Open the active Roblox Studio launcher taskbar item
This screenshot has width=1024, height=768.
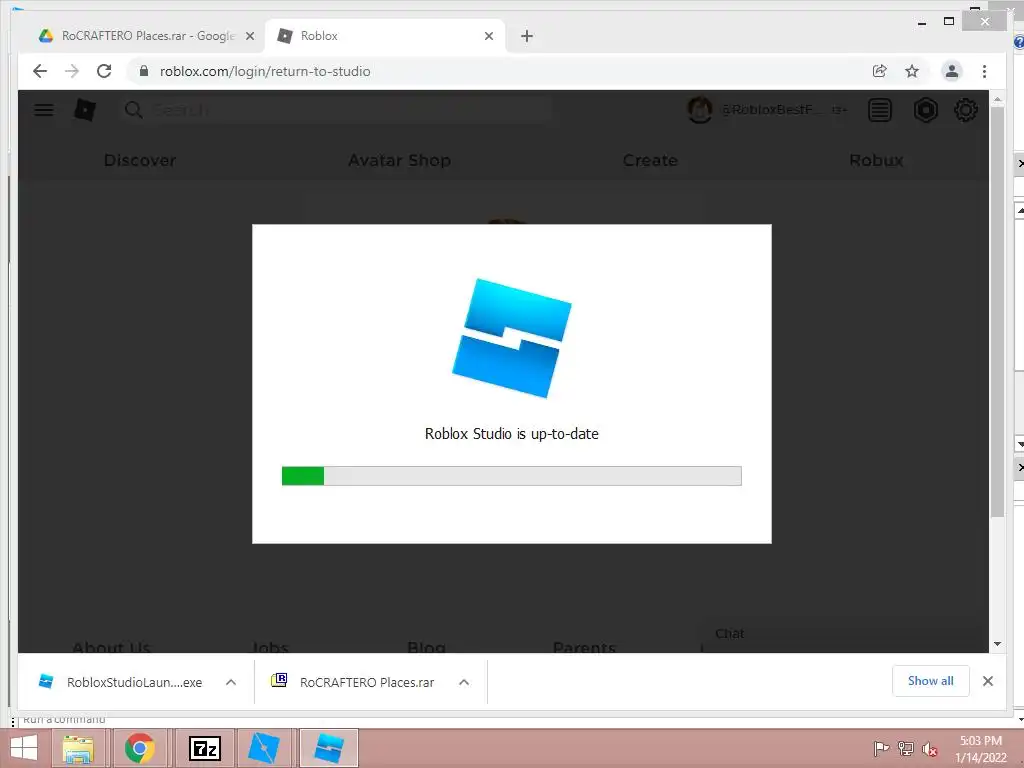328,748
